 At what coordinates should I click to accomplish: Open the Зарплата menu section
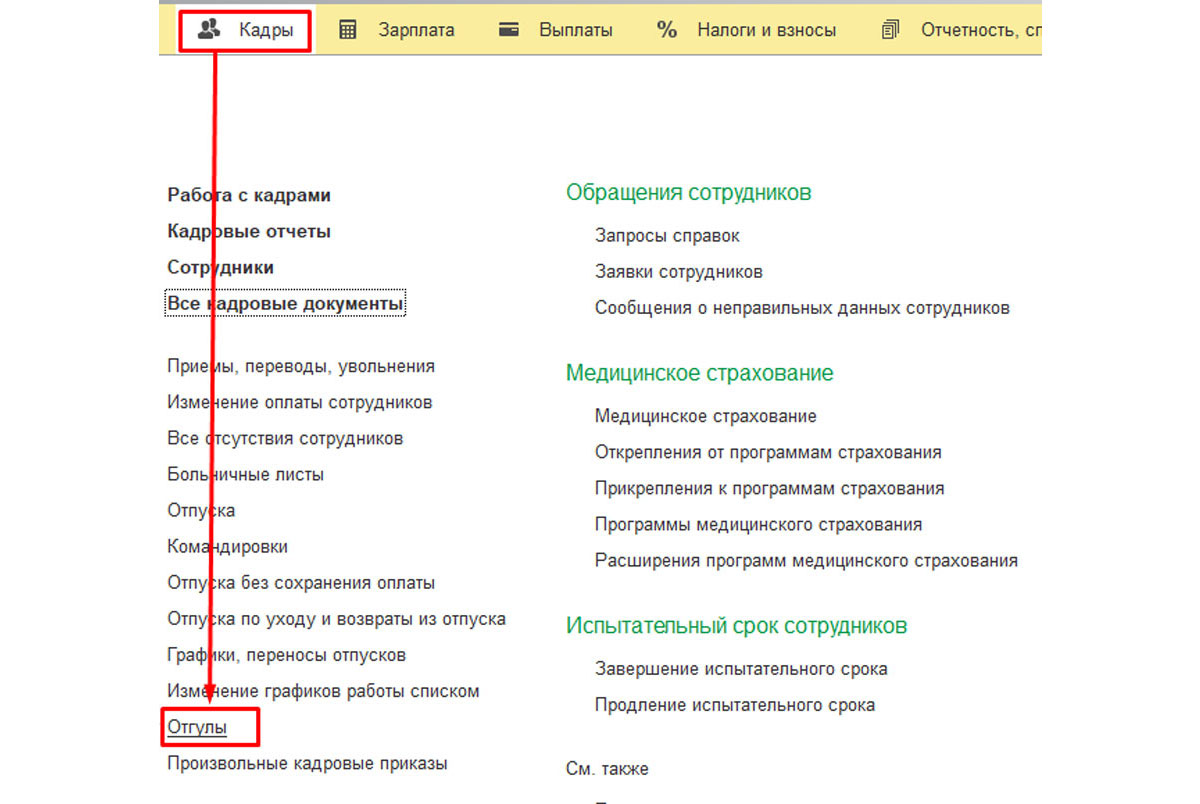[415, 30]
